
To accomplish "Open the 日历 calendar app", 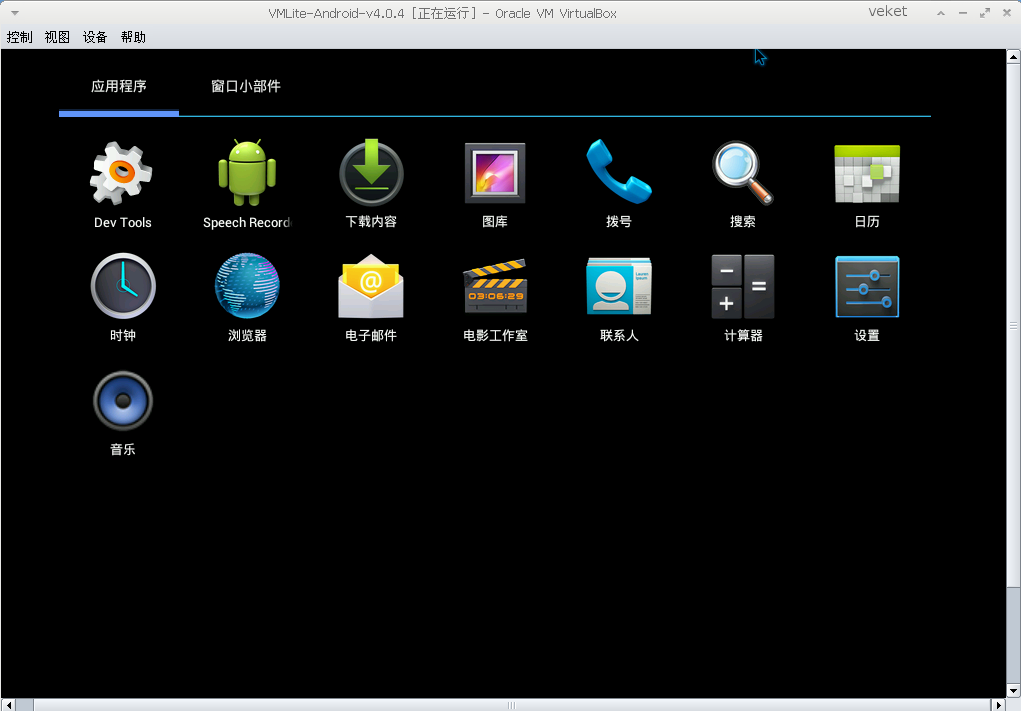I will 867,186.
